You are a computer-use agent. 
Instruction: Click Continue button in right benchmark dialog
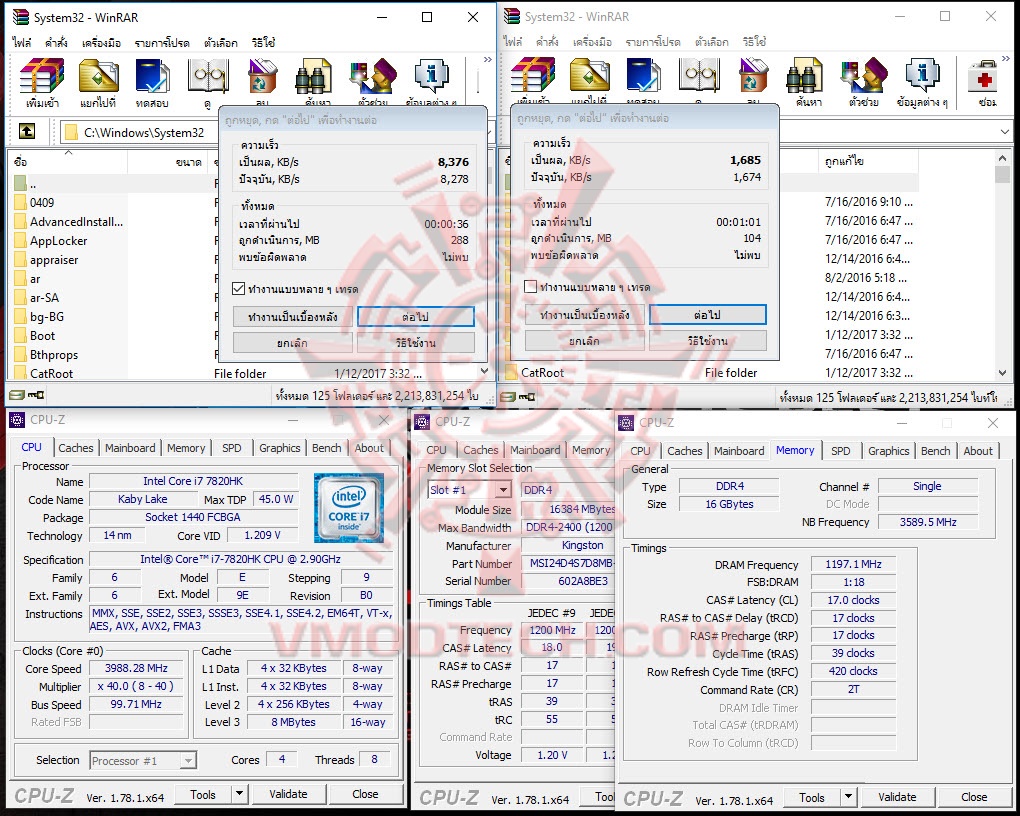pos(708,315)
